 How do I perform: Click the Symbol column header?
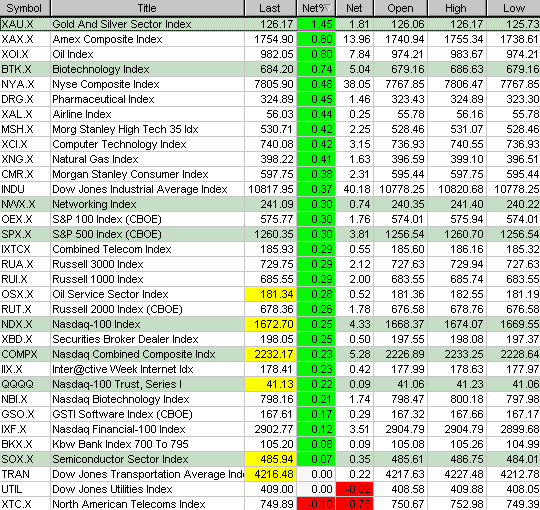[25, 8]
